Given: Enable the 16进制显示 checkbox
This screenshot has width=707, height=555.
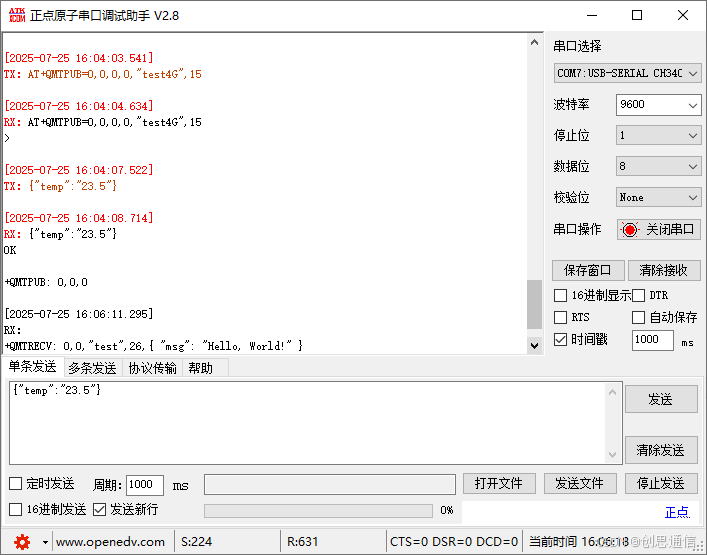Looking at the screenshot, I should 560,296.
